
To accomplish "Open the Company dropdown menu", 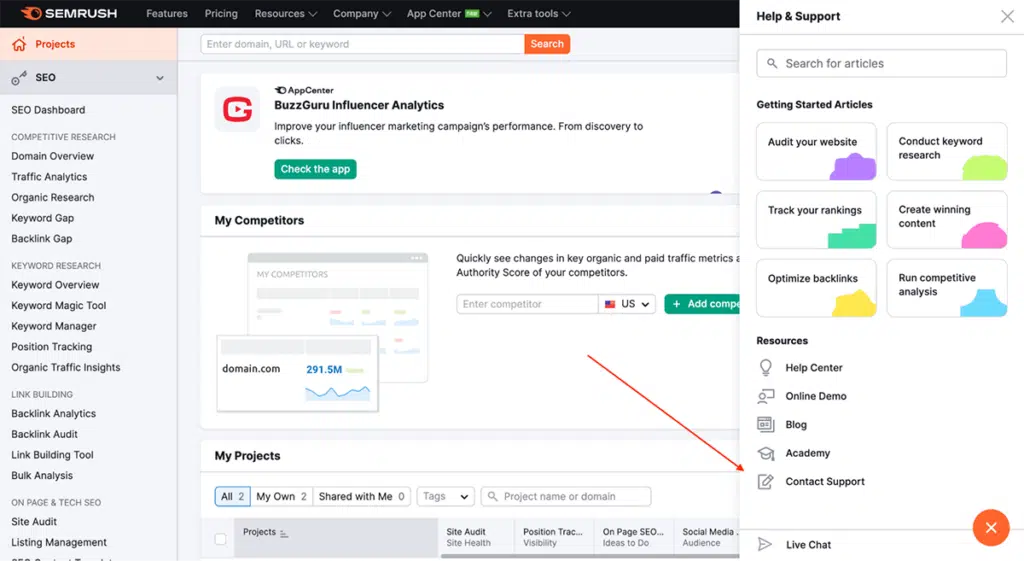I will (362, 14).
